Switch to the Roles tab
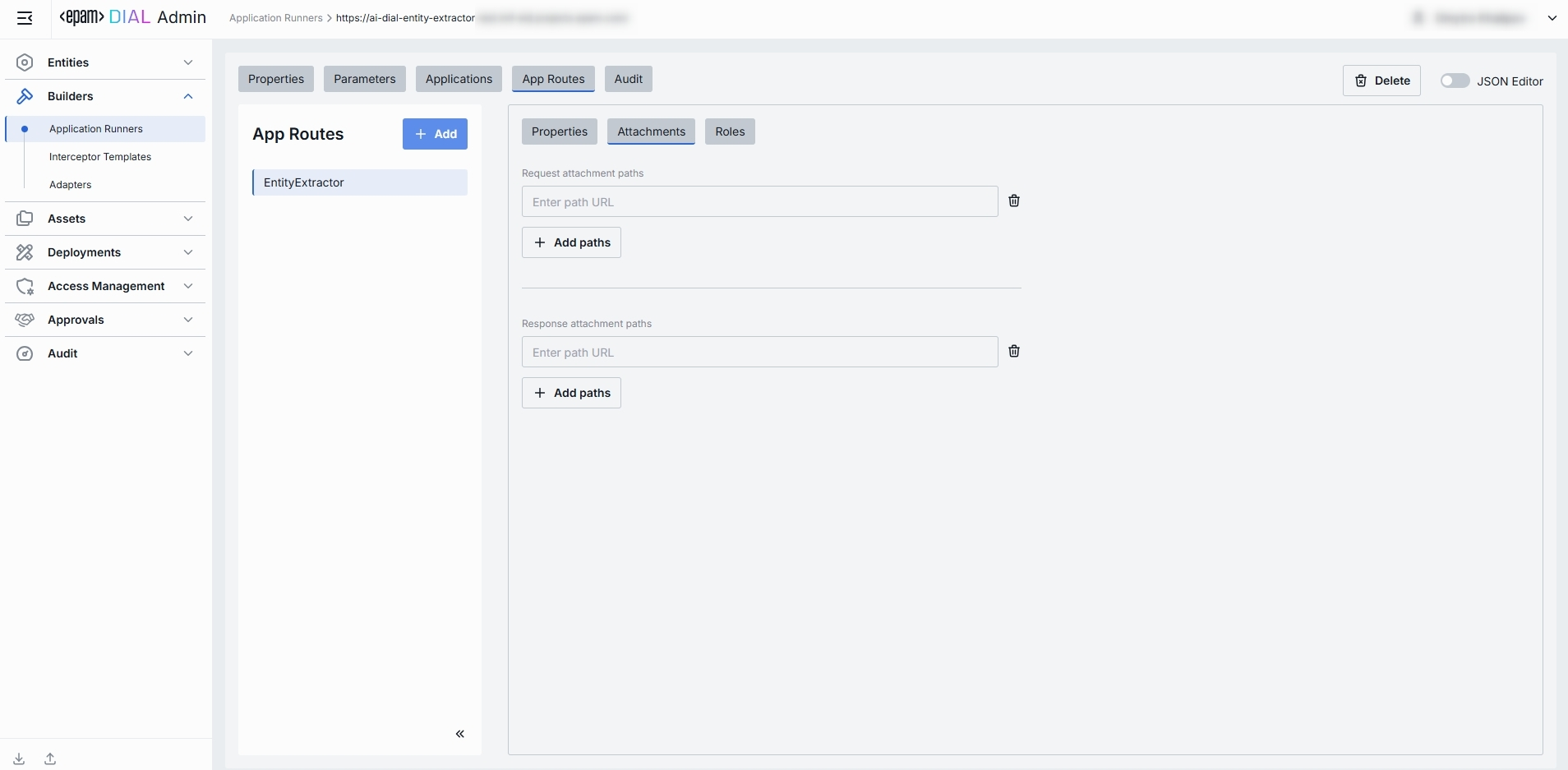Image resolution: width=1568 pixels, height=770 pixels. pos(729,131)
